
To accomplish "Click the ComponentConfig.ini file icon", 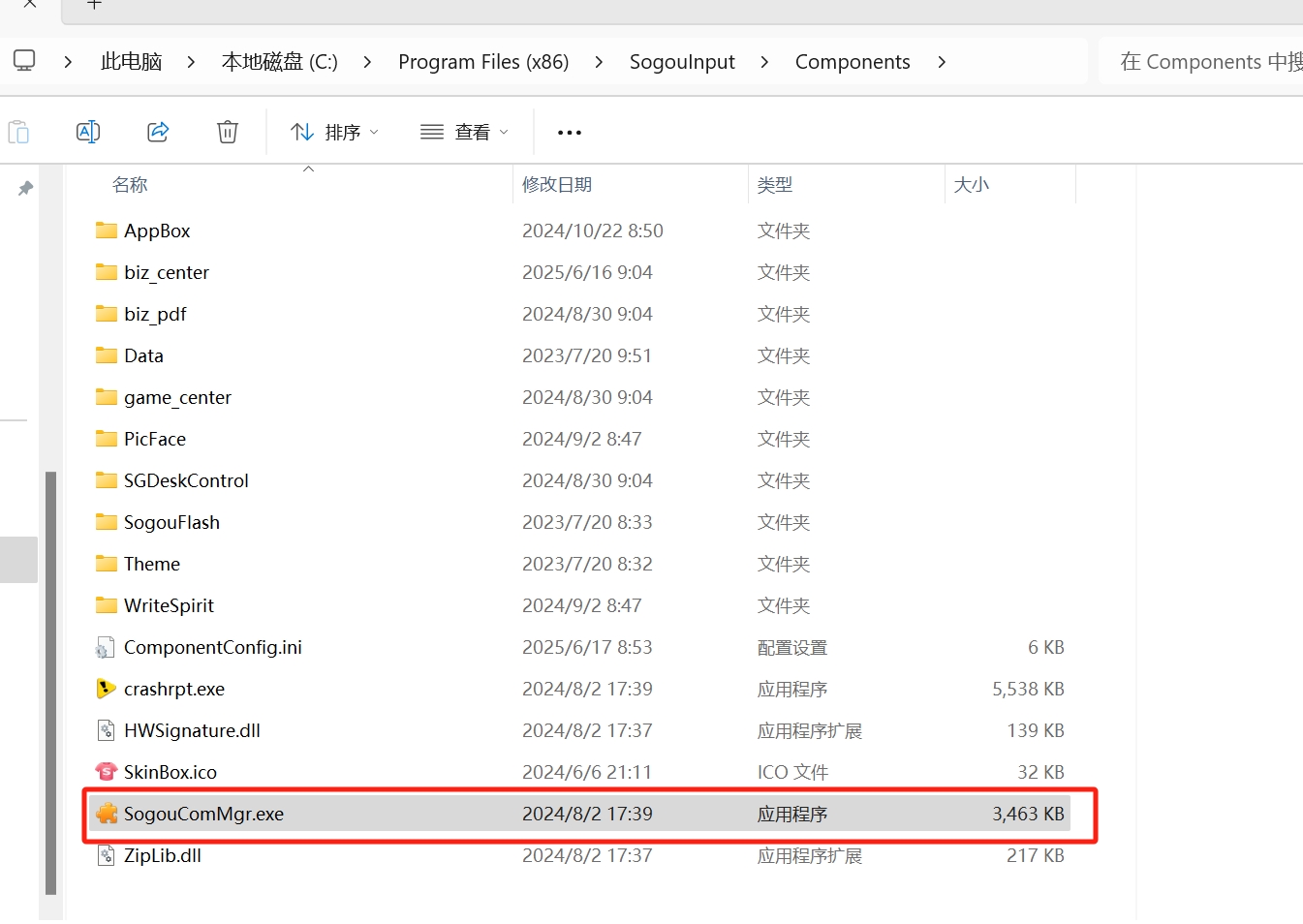I will point(107,647).
